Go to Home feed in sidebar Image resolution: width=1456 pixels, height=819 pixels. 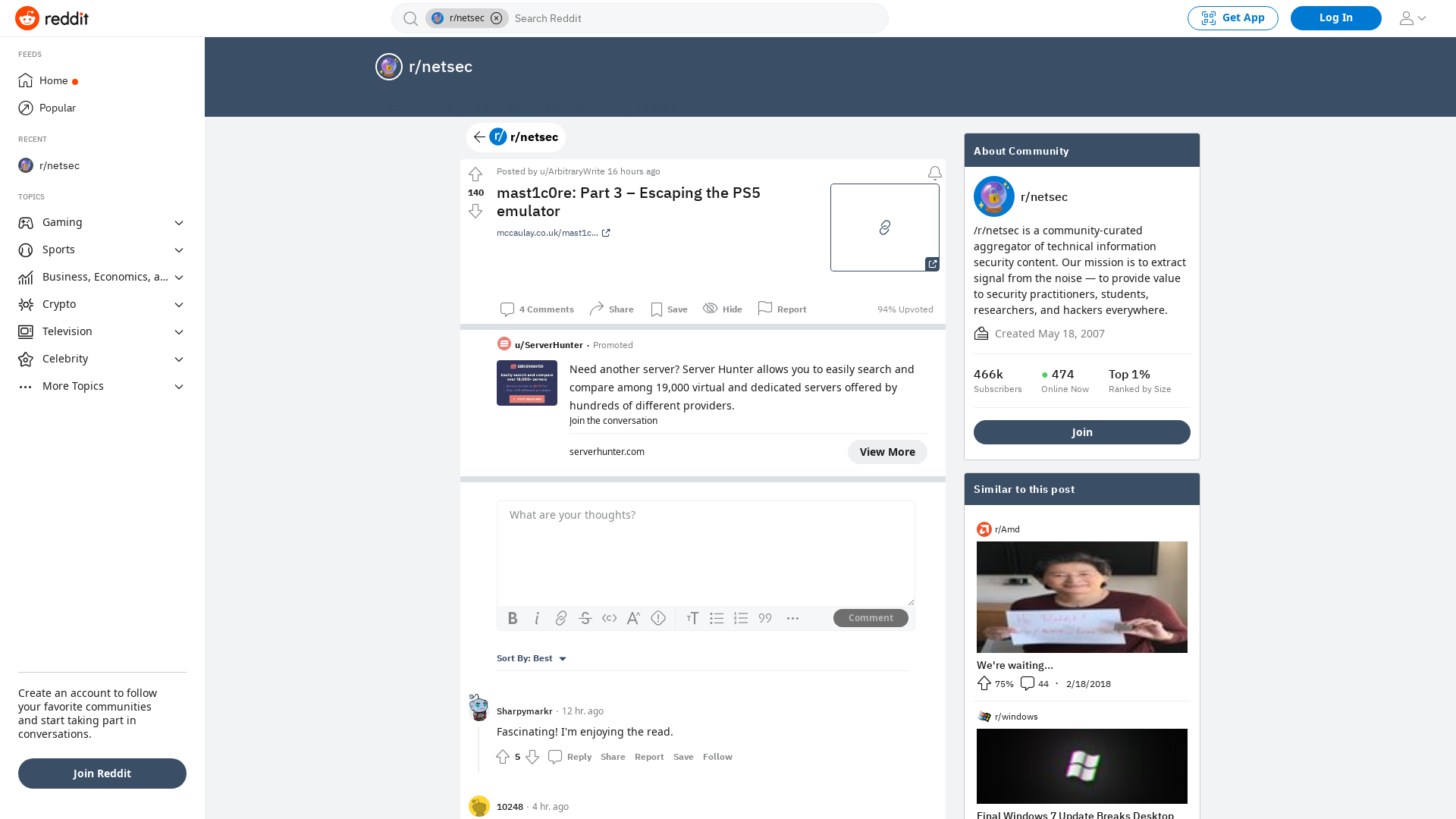point(102,80)
